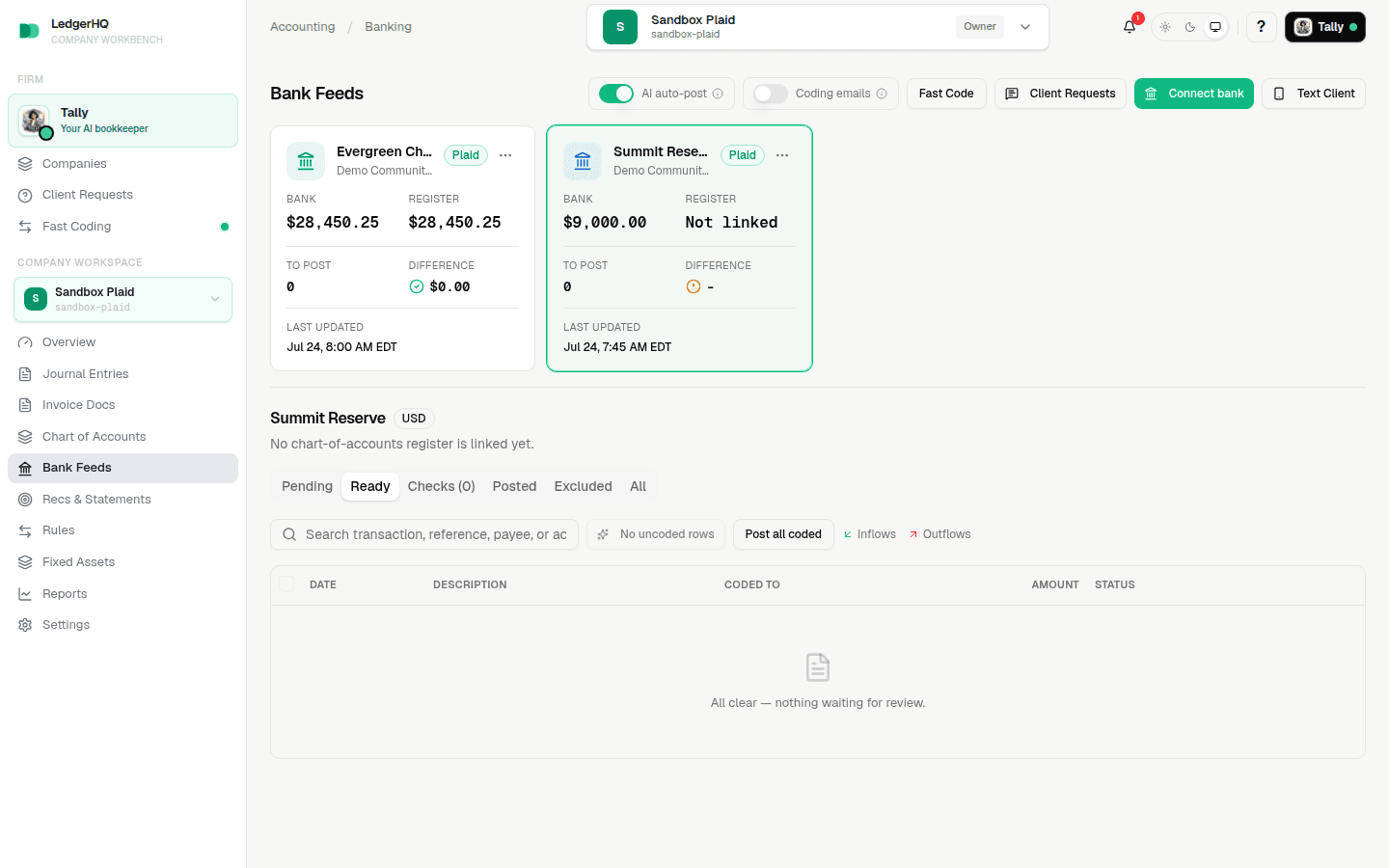This screenshot has width=1389, height=868.
Task: Switch to All tab
Action: (x=638, y=486)
